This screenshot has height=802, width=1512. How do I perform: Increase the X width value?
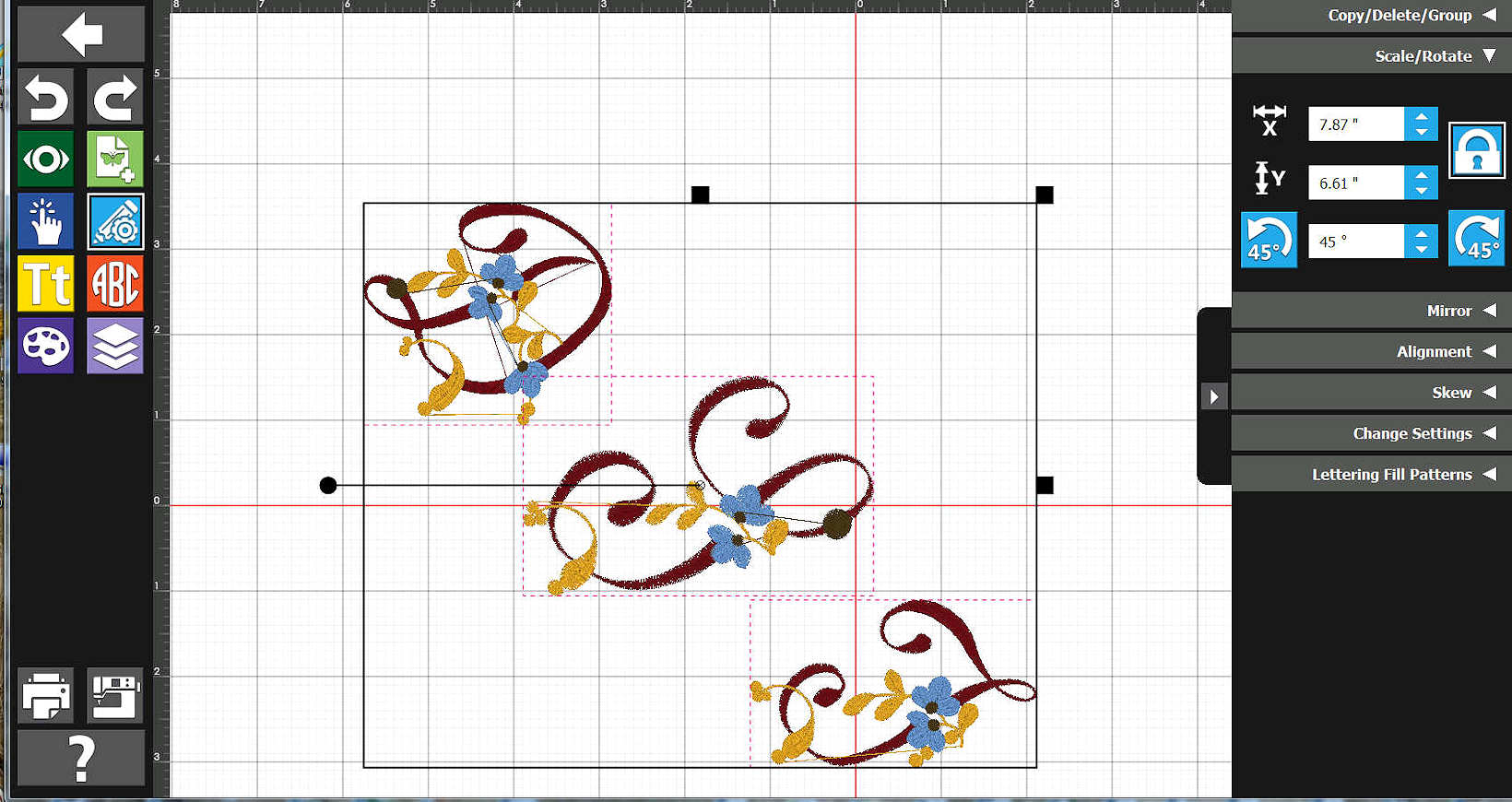[1422, 116]
